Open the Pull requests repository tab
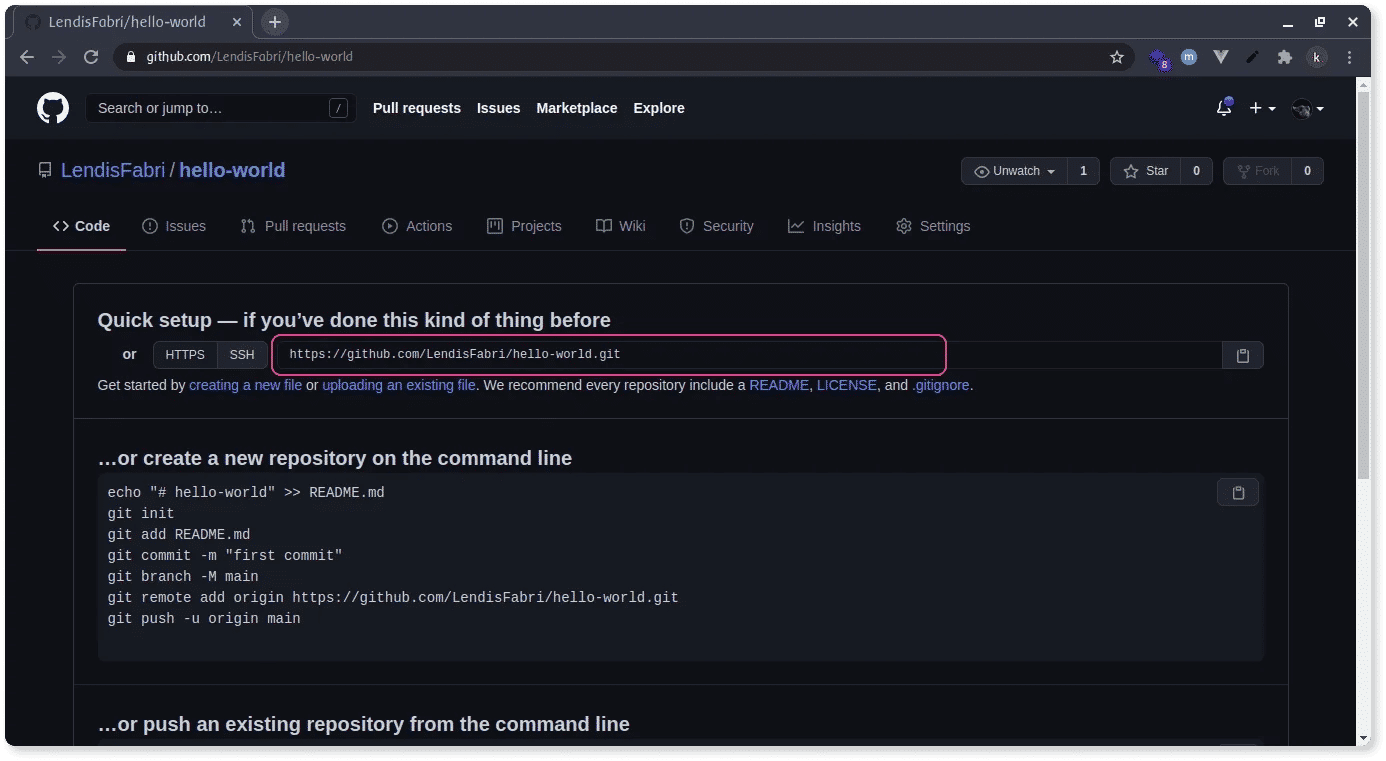Image resolution: width=1386 pixels, height=761 pixels. coord(293,226)
